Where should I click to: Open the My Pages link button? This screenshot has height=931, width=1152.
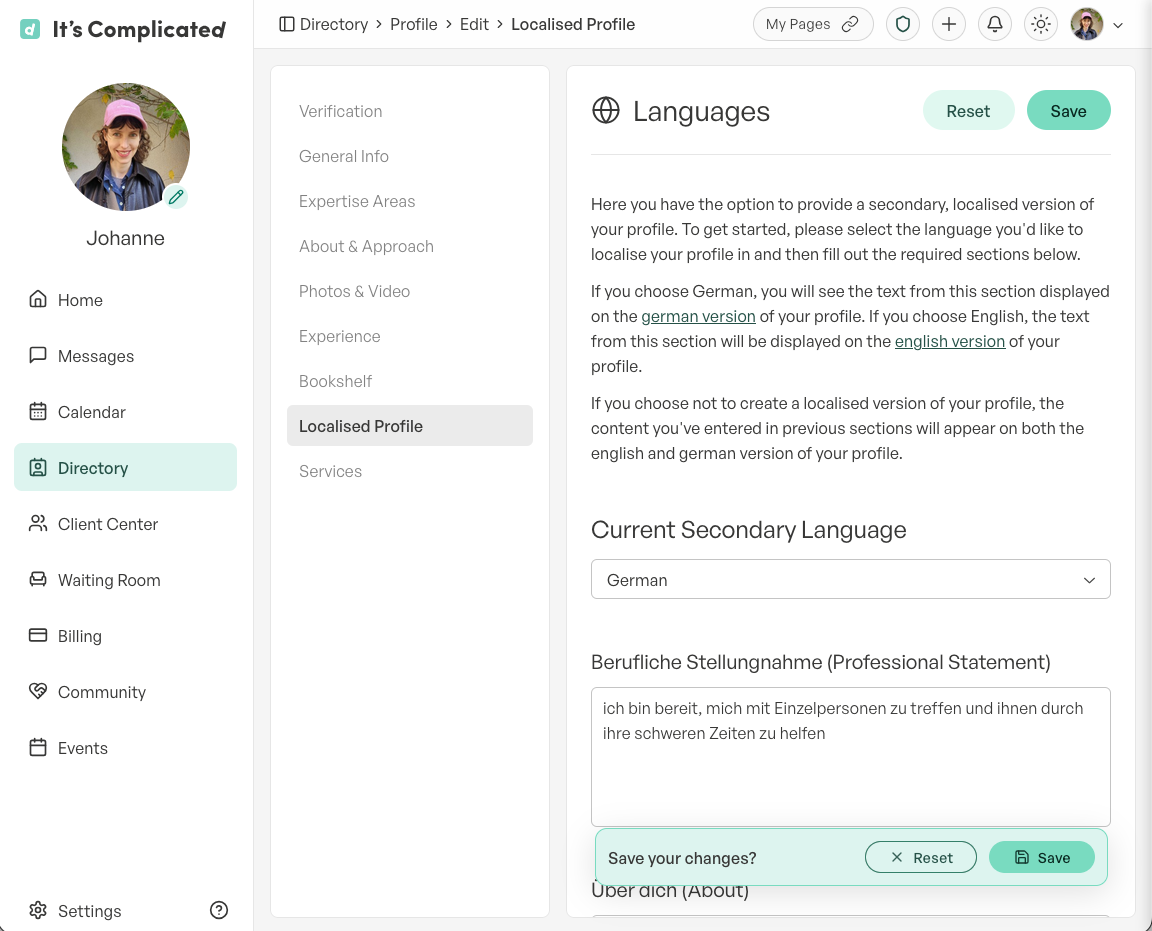tap(813, 24)
